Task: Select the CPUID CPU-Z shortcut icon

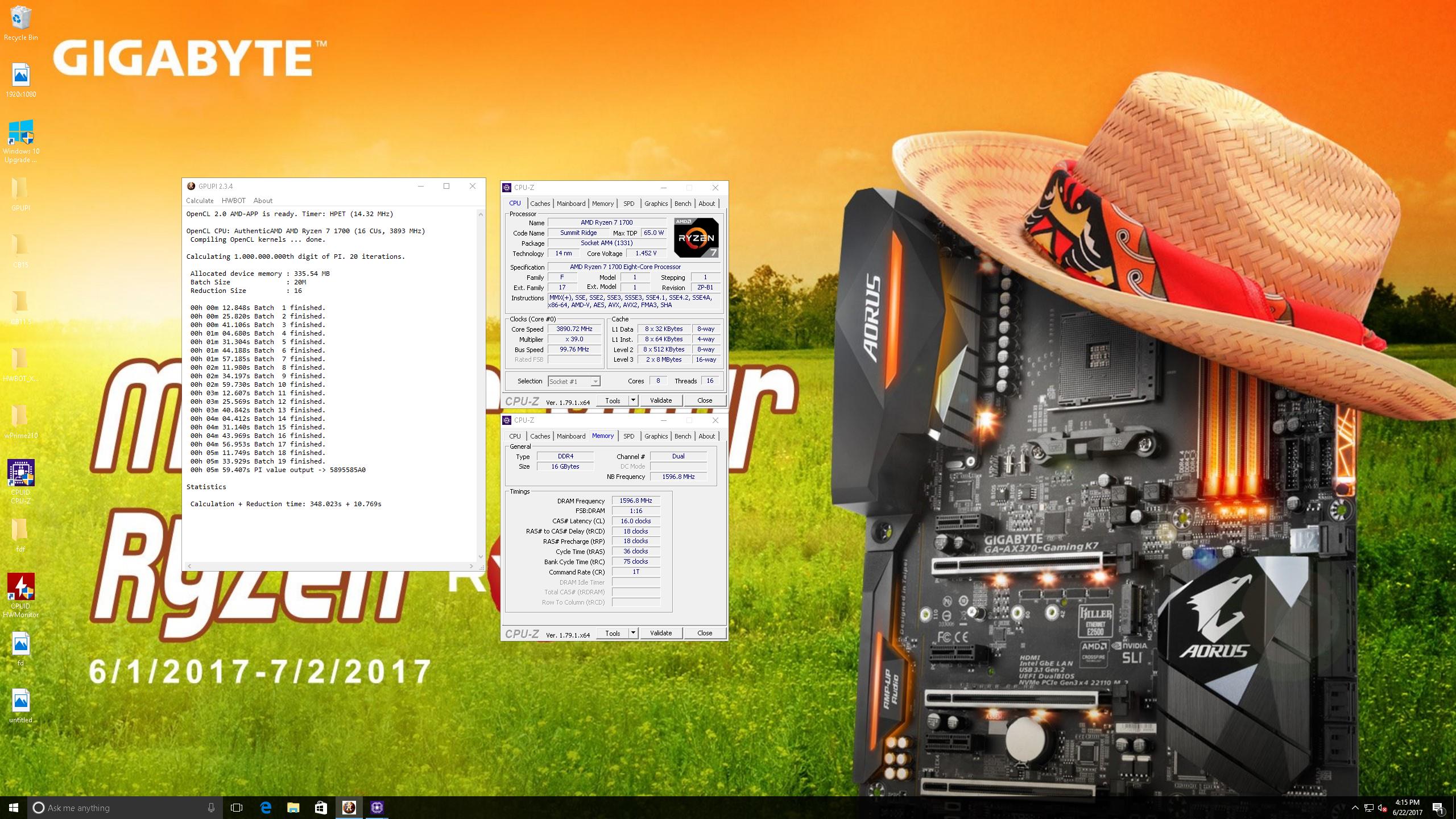Action: tap(20, 482)
